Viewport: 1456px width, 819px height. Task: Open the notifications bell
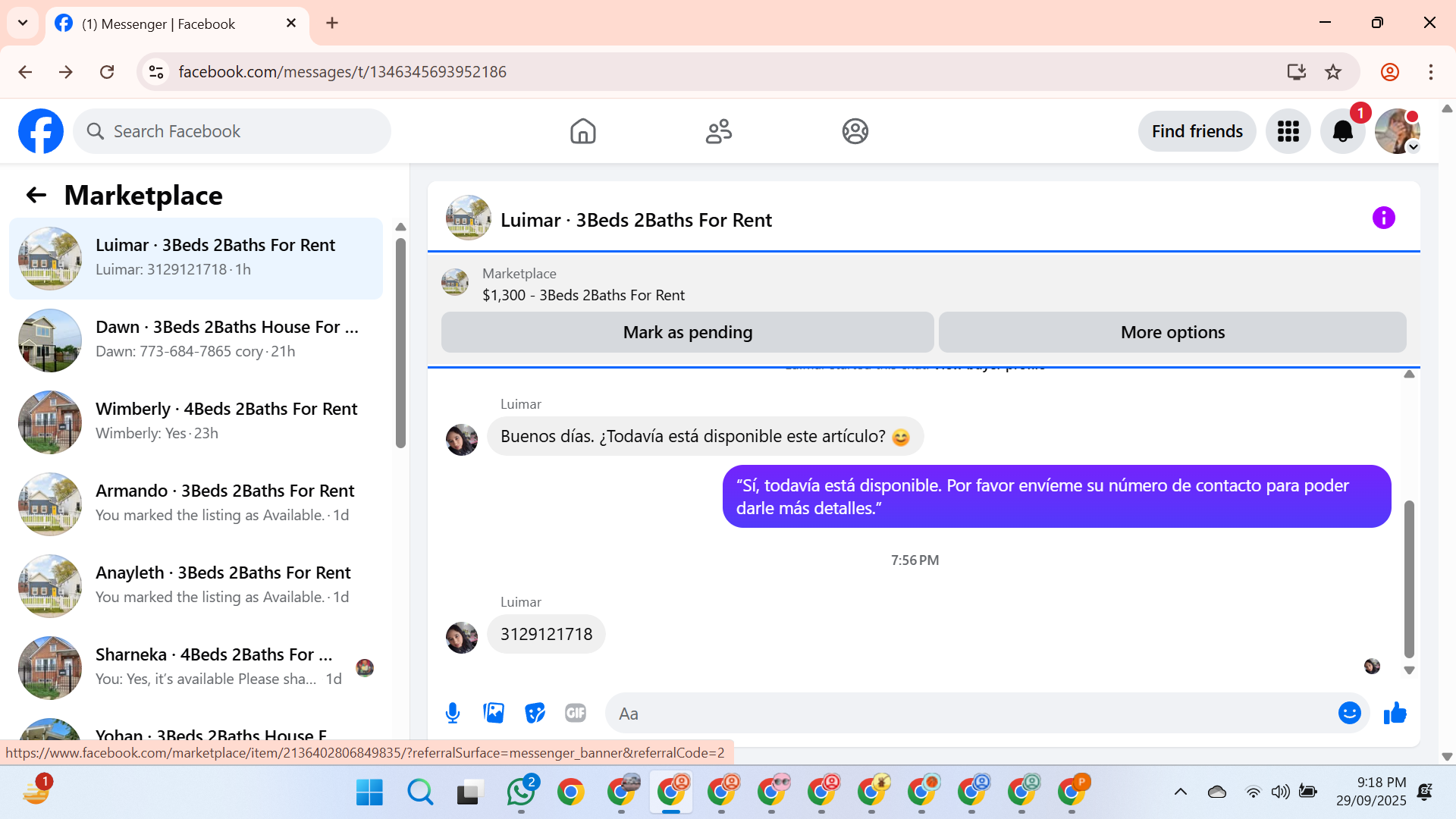(x=1342, y=131)
